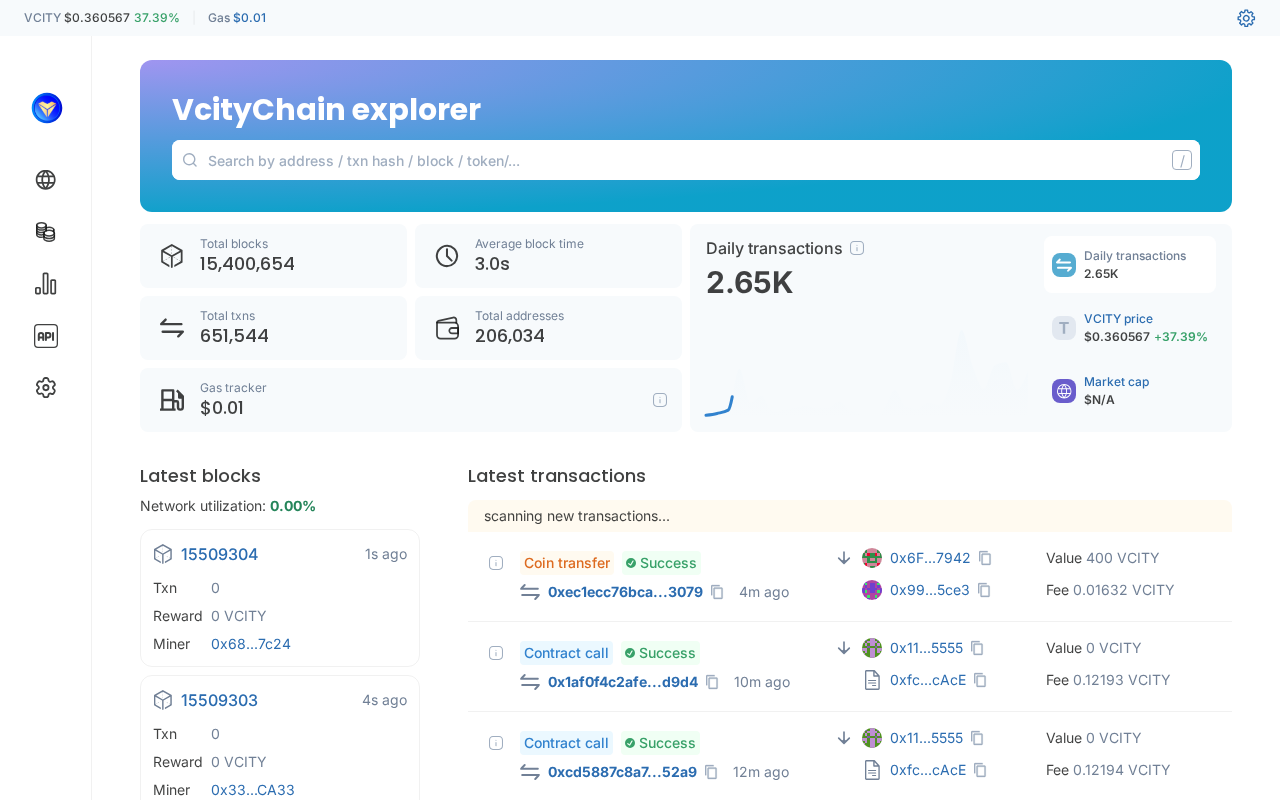
Task: Click the Success status of transaction 0xec1ecc76bca...3079
Action: 662,563
